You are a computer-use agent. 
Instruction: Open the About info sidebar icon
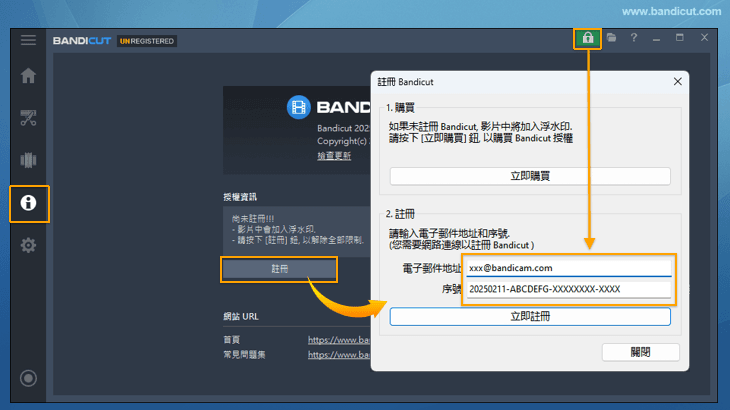click(x=28, y=203)
